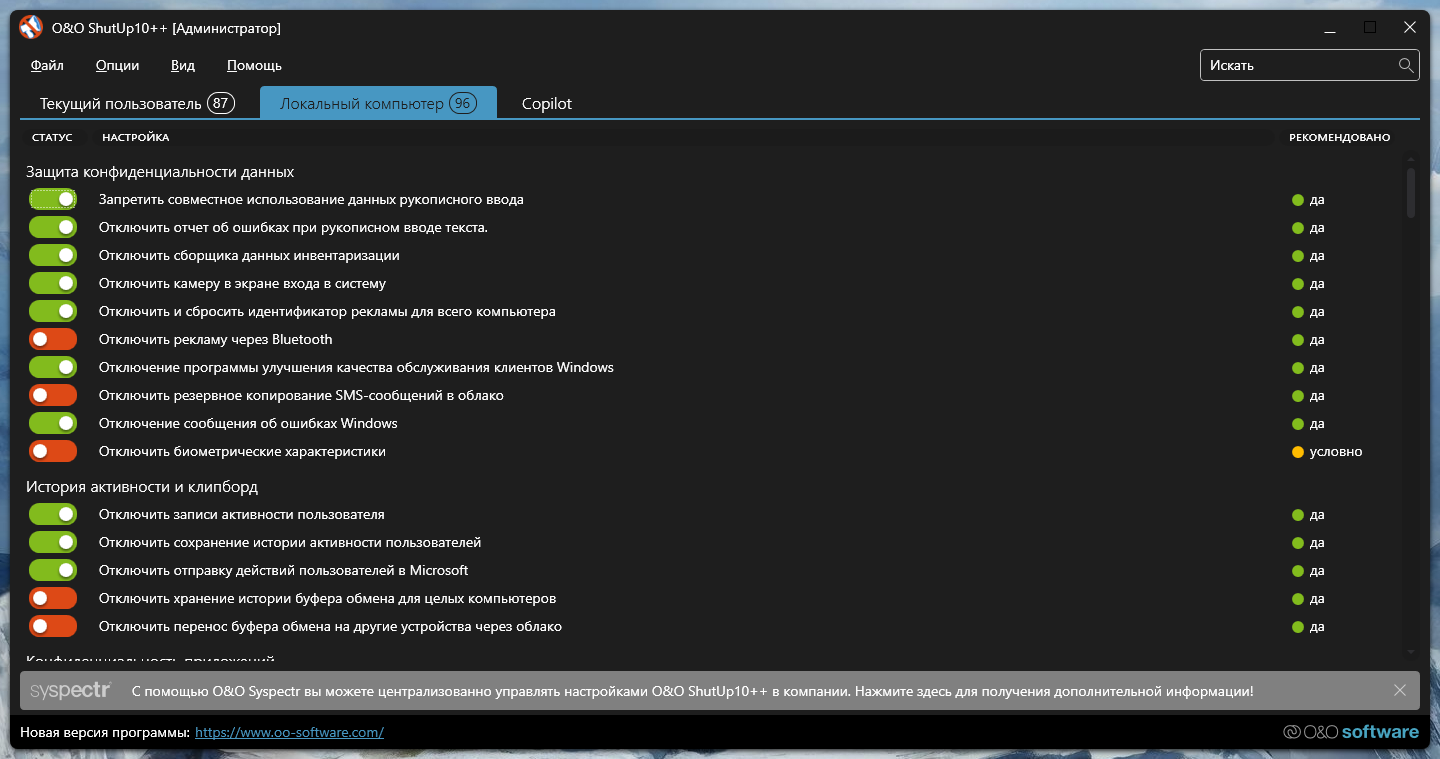Click the label text 'Отключить рекламу через Bluetooth'
The image size is (1440, 759).
point(215,339)
